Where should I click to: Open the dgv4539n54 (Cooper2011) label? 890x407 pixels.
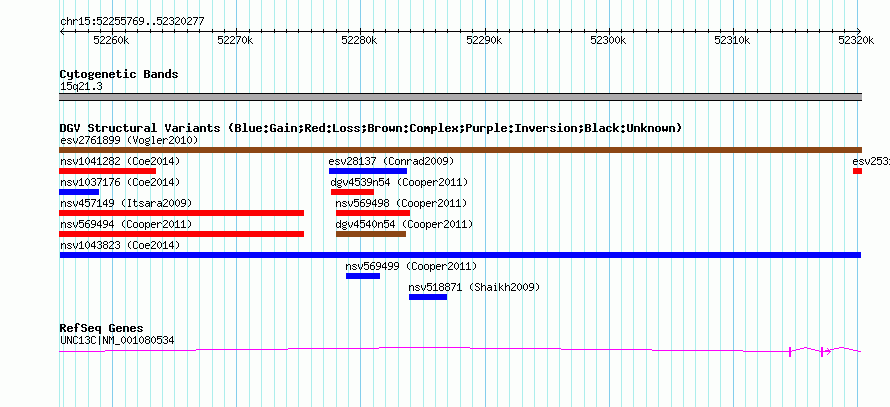pos(400,182)
